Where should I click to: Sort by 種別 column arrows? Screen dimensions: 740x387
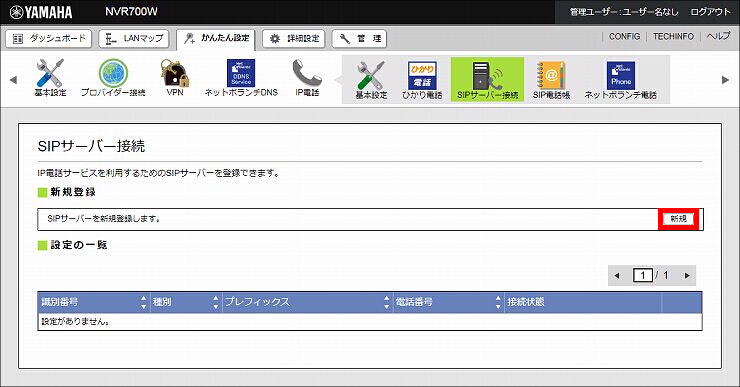(x=216, y=302)
